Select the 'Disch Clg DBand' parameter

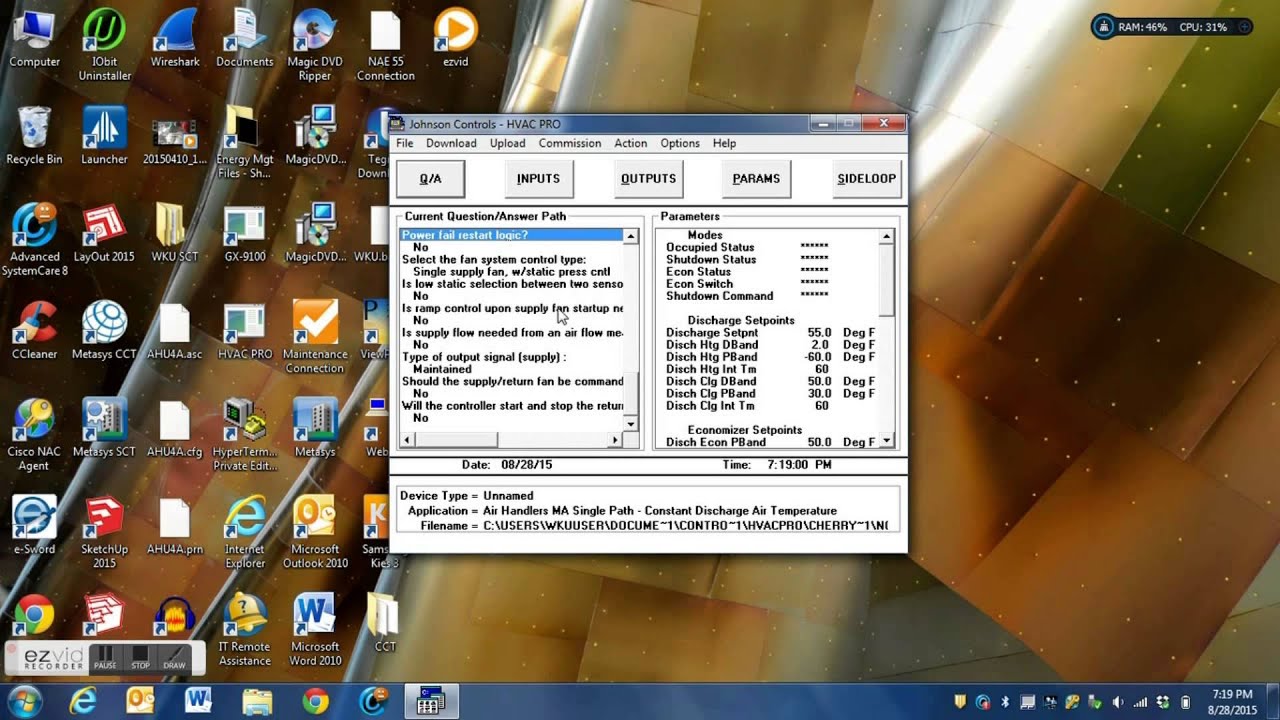click(712, 381)
